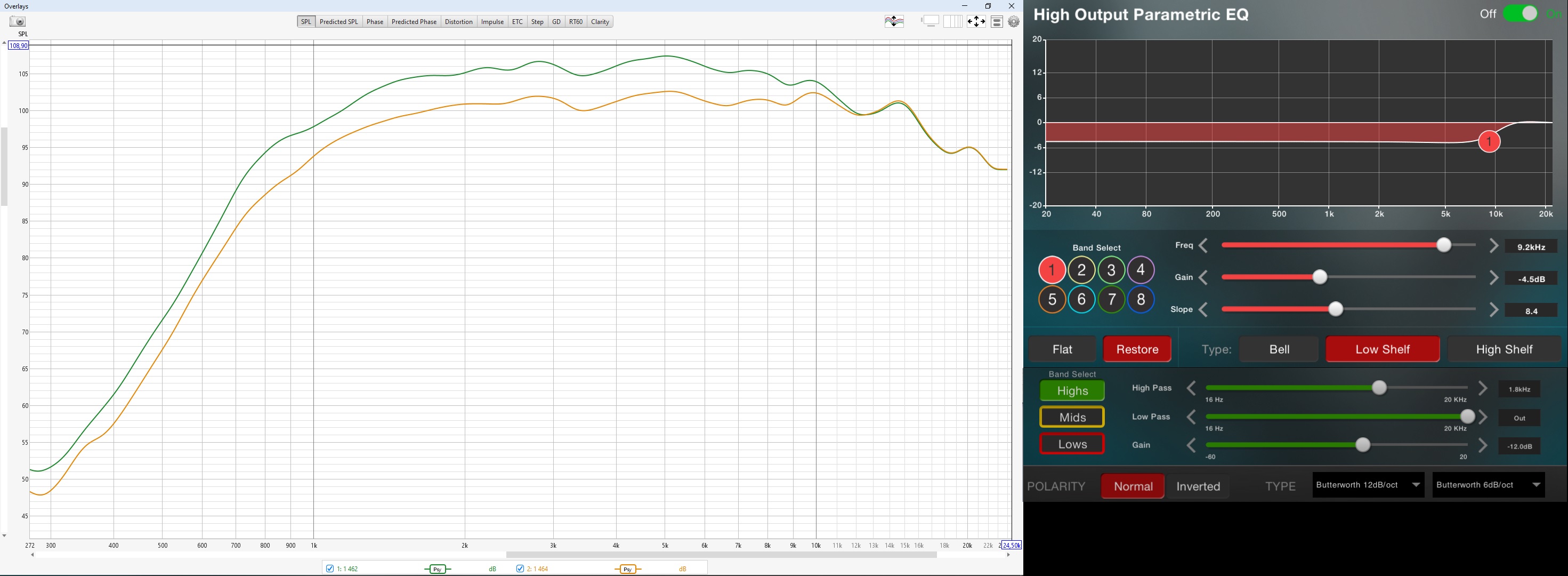This screenshot has width=1568, height=576.
Task: Select EQ band 4 circle
Action: point(1141,270)
